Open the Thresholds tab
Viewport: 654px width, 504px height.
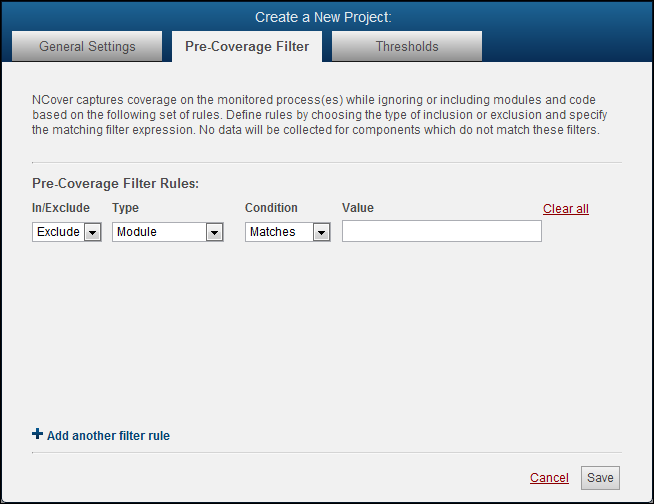click(406, 46)
